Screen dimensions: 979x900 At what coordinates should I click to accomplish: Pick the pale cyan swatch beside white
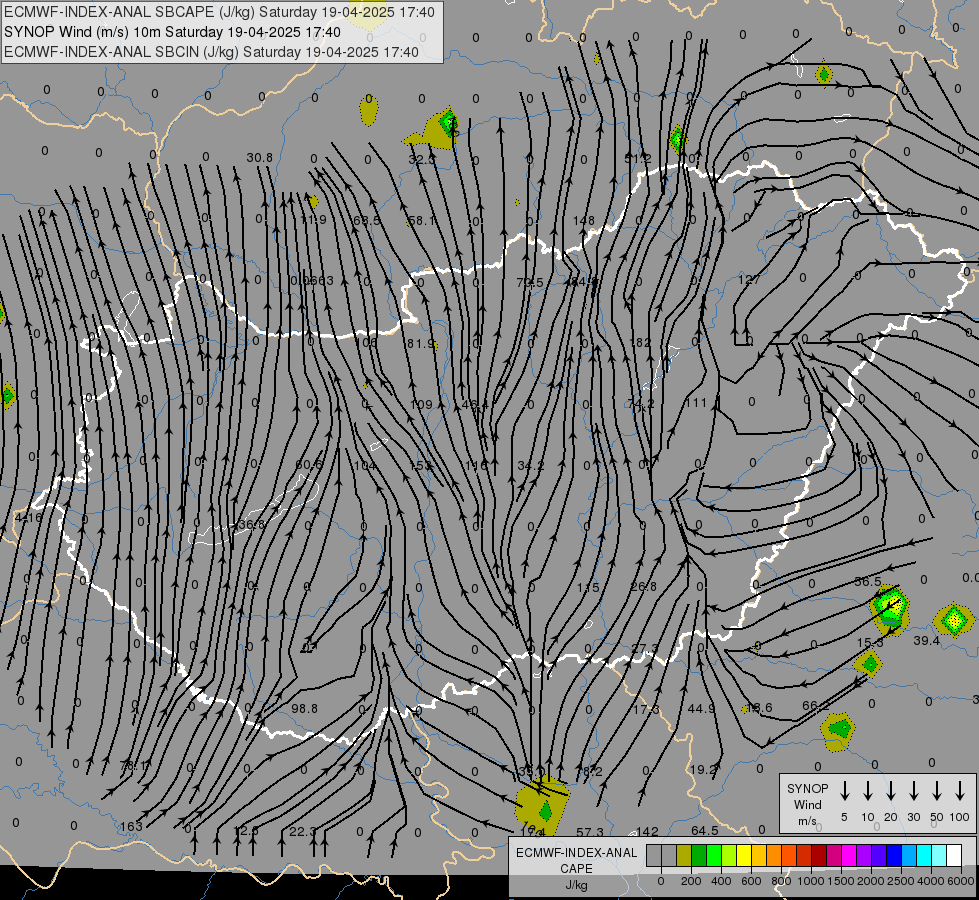pos(938,856)
